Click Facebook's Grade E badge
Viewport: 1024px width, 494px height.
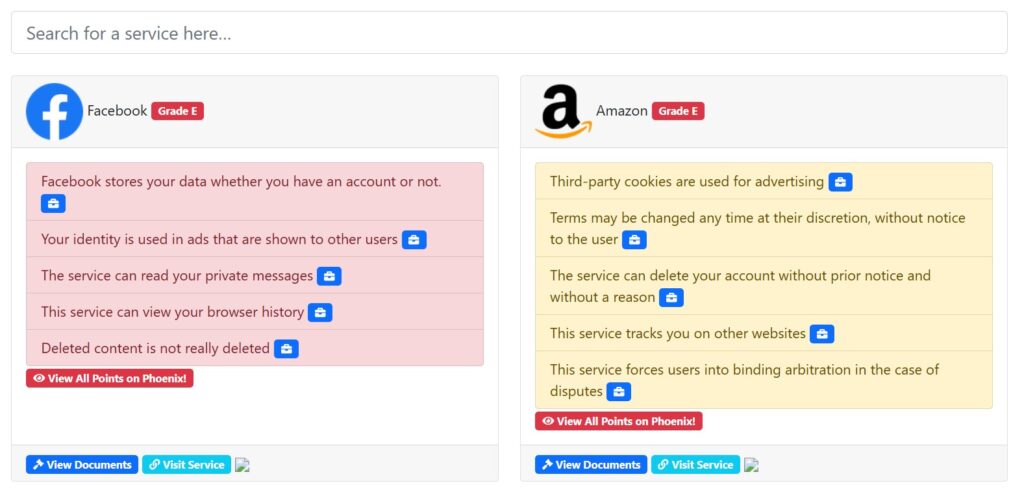(178, 111)
